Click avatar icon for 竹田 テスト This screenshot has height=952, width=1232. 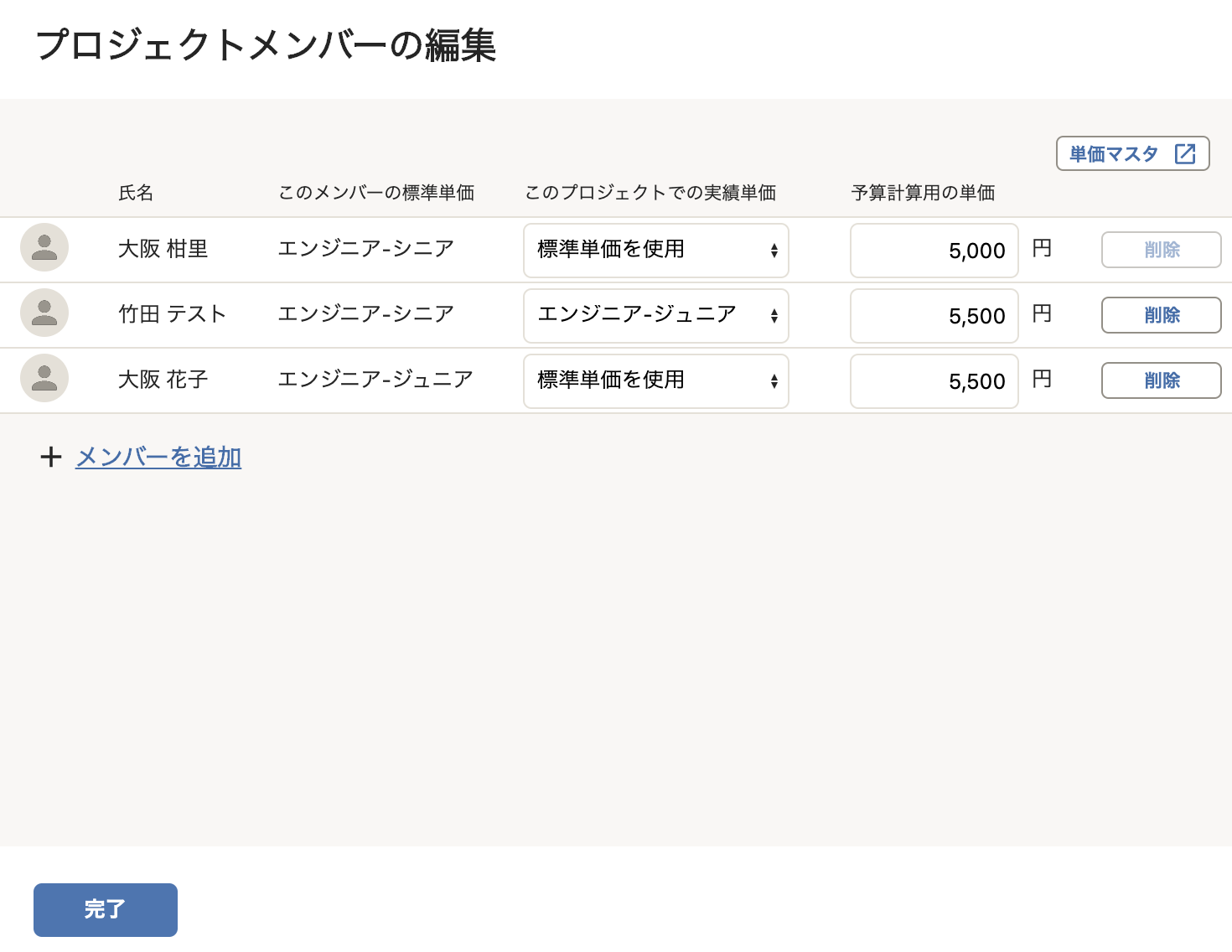(44, 313)
